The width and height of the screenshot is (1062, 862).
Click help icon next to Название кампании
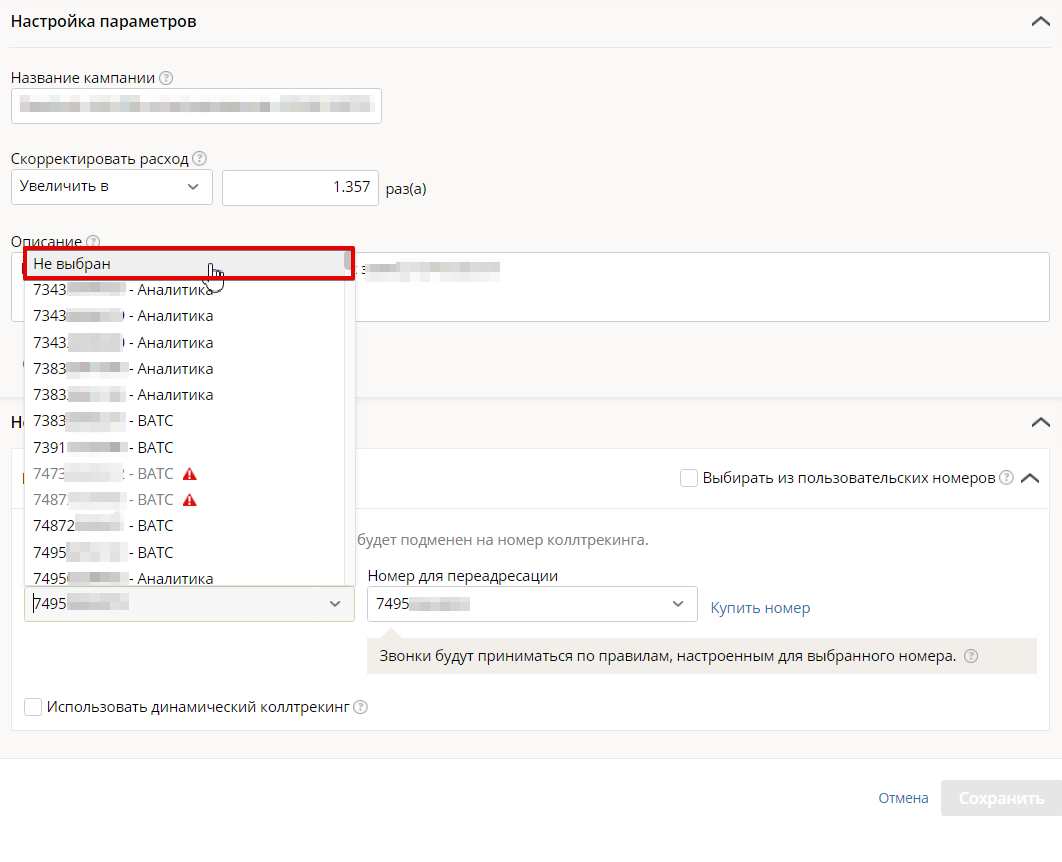pyautogui.click(x=166, y=78)
